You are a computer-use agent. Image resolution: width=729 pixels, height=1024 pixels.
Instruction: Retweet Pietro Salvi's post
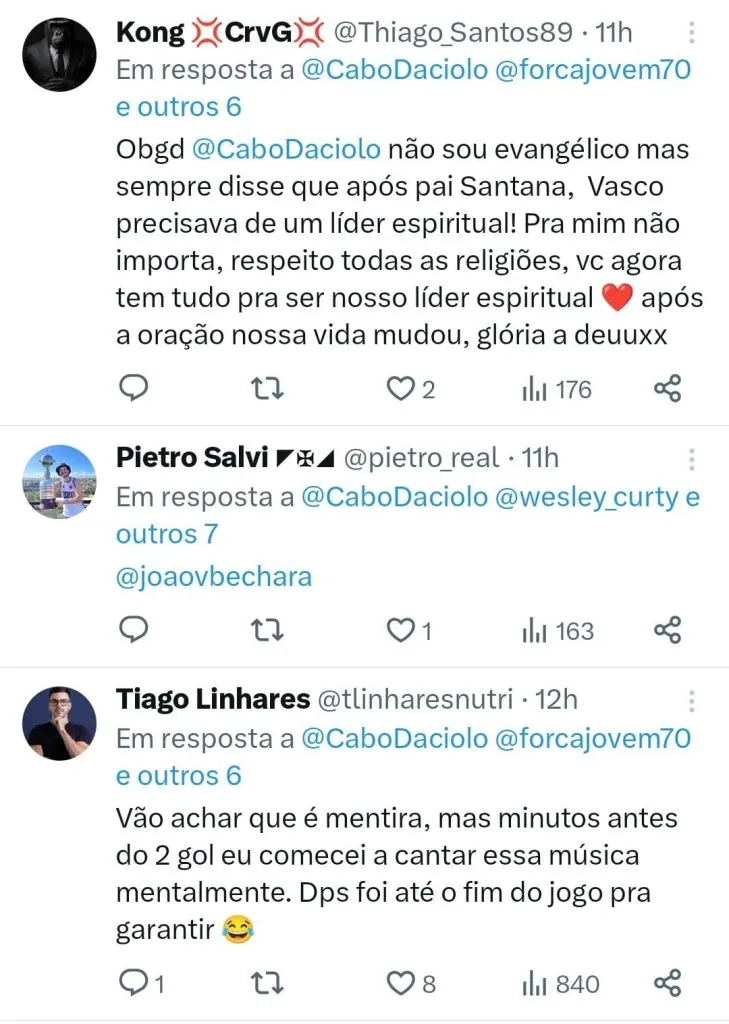click(266, 630)
